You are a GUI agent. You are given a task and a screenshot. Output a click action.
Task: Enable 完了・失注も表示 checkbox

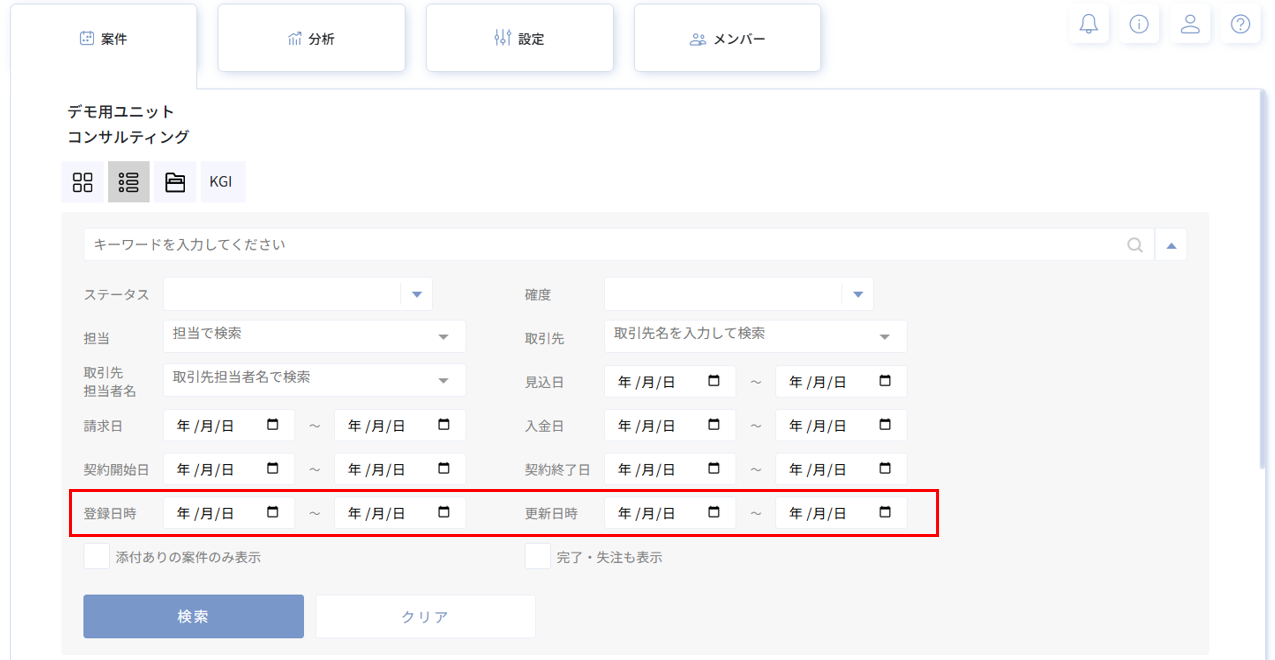(x=538, y=556)
